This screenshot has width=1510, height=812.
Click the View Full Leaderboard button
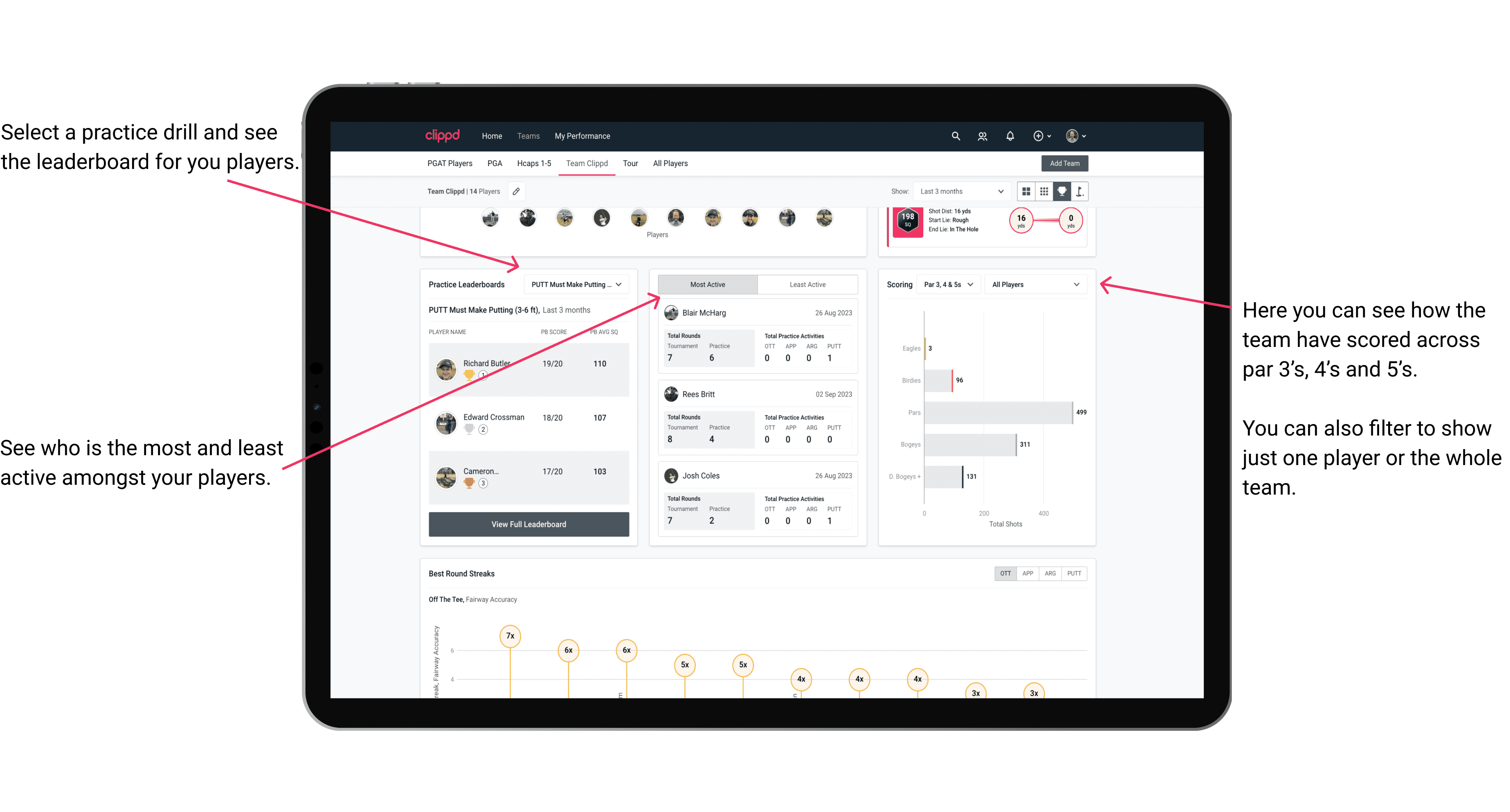click(x=529, y=524)
